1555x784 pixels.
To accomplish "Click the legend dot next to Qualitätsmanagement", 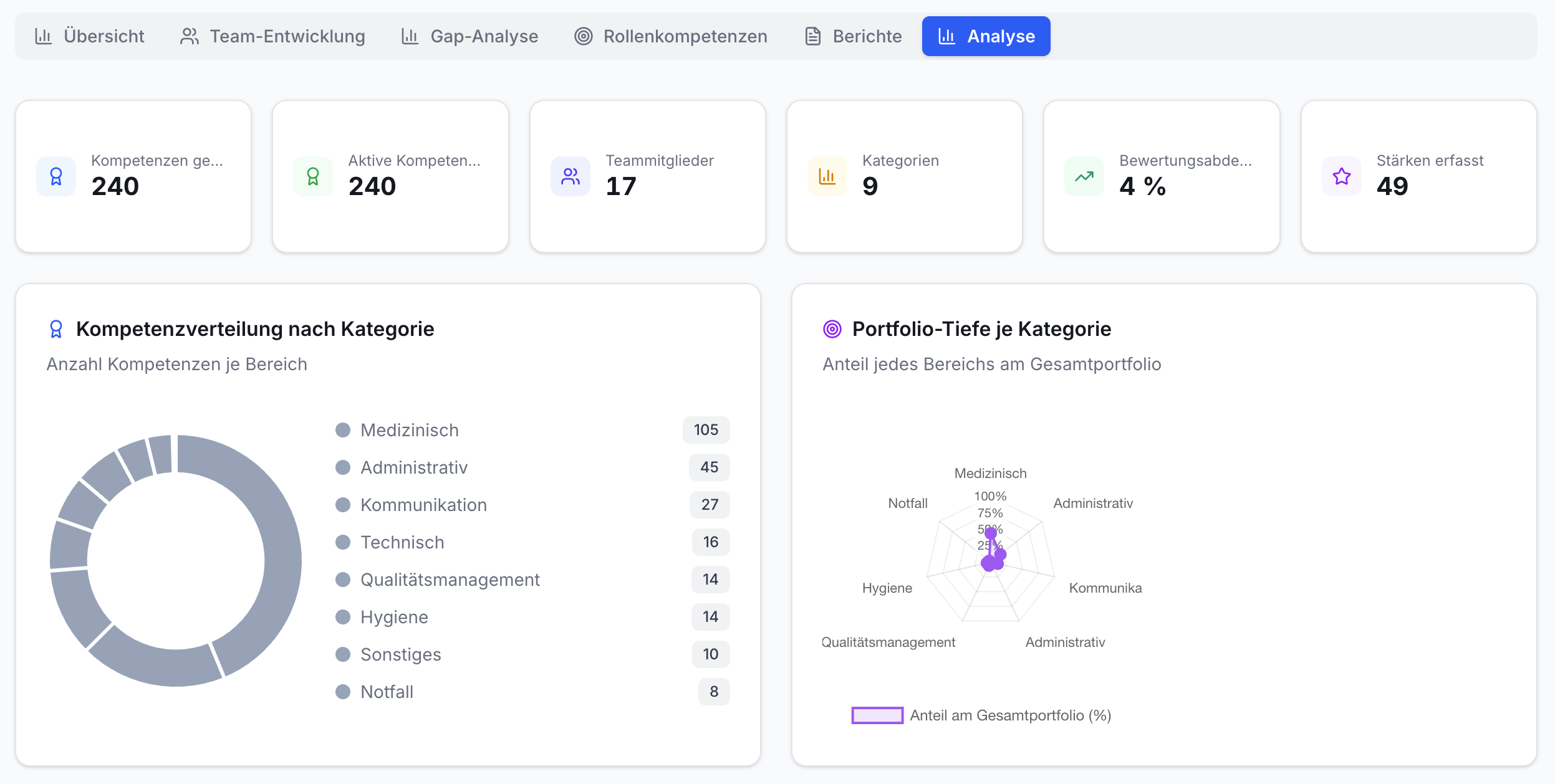I will pyautogui.click(x=343, y=580).
